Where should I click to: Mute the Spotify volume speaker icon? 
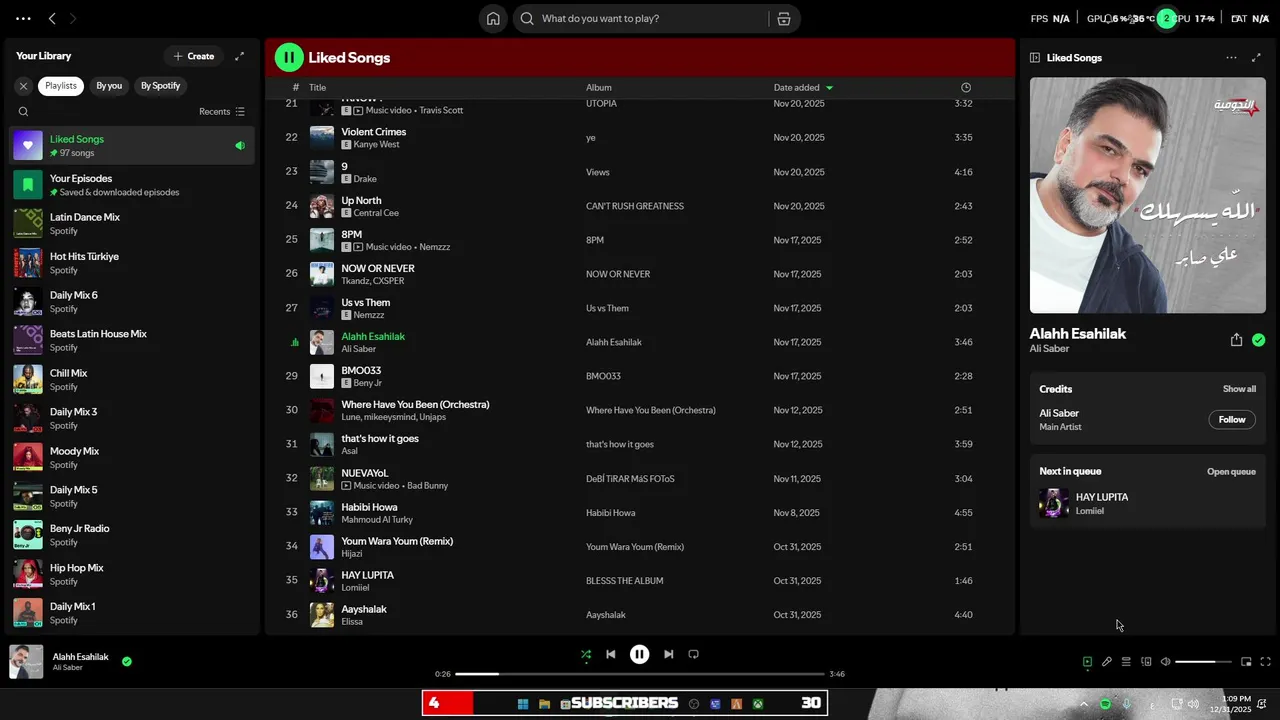[1165, 662]
